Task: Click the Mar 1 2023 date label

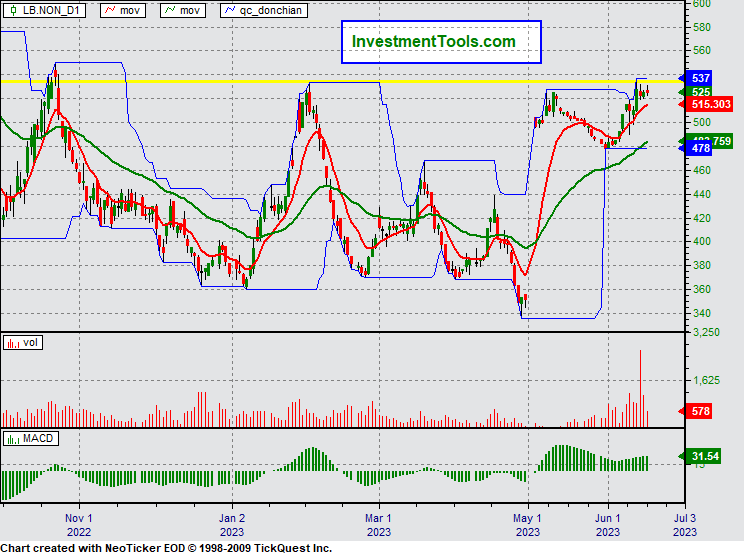Action: (x=379, y=525)
